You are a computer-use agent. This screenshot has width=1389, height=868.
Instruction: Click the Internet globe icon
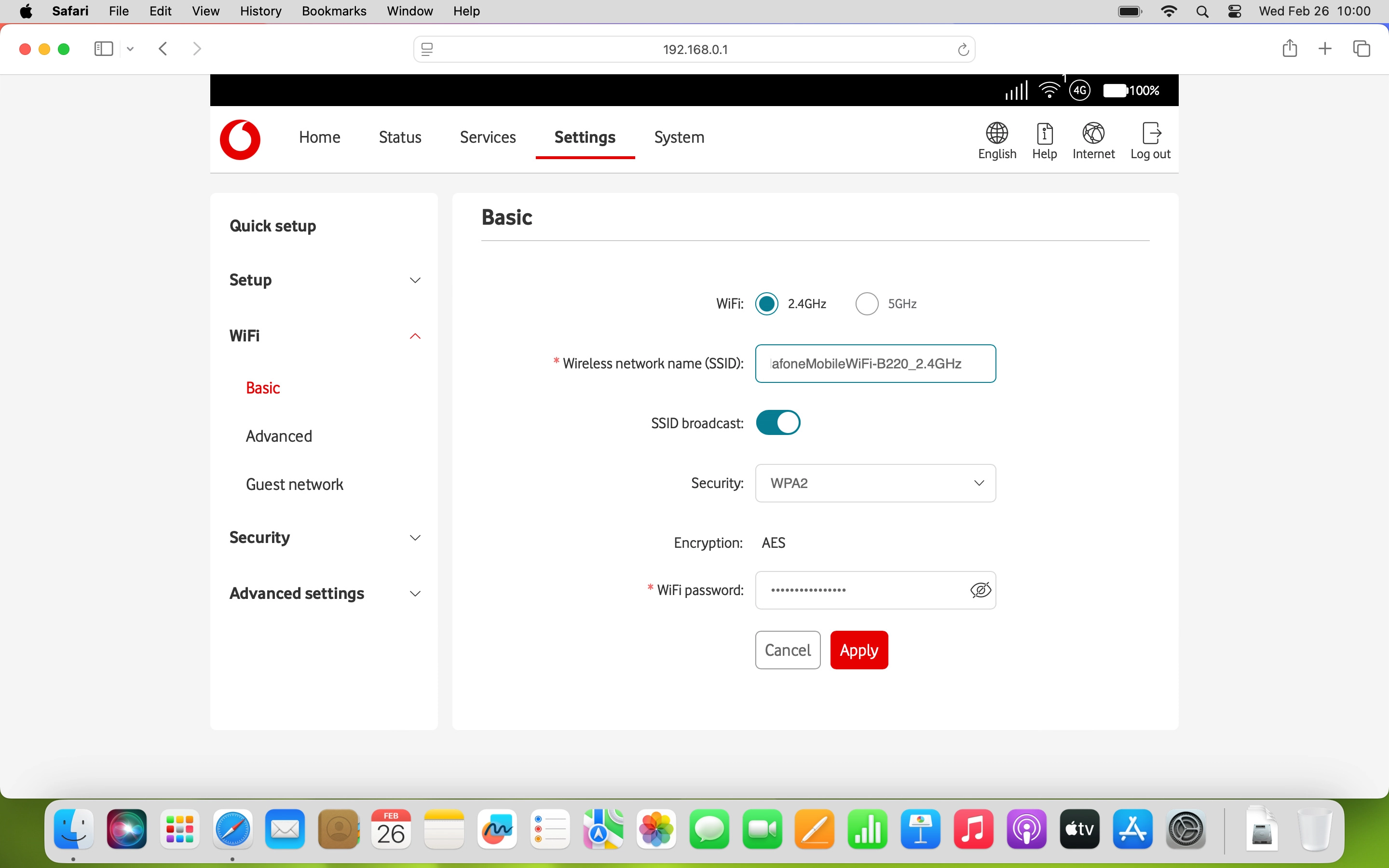pos(1093,134)
